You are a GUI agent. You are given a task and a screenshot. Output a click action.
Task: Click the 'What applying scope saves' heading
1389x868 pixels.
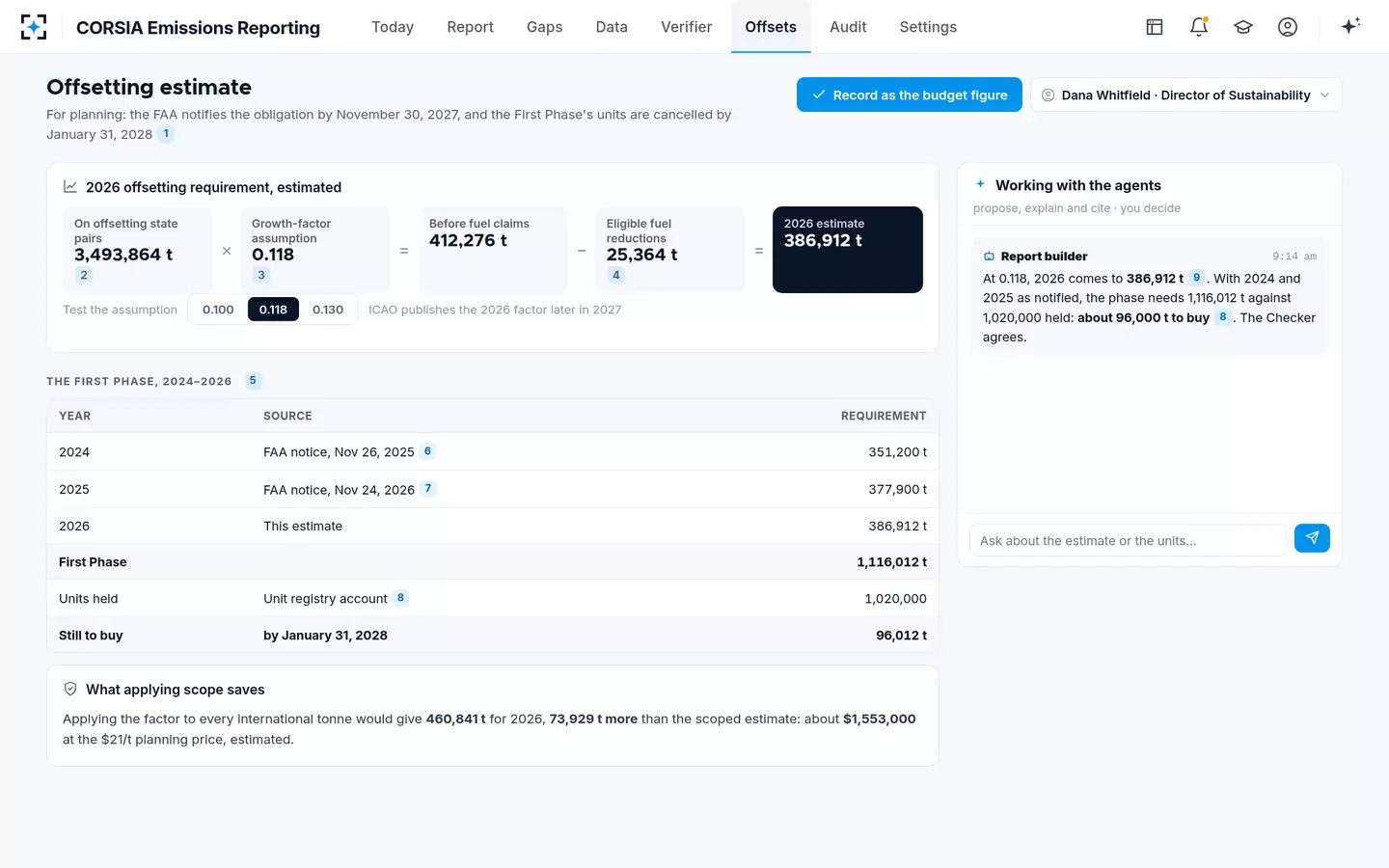(x=176, y=690)
